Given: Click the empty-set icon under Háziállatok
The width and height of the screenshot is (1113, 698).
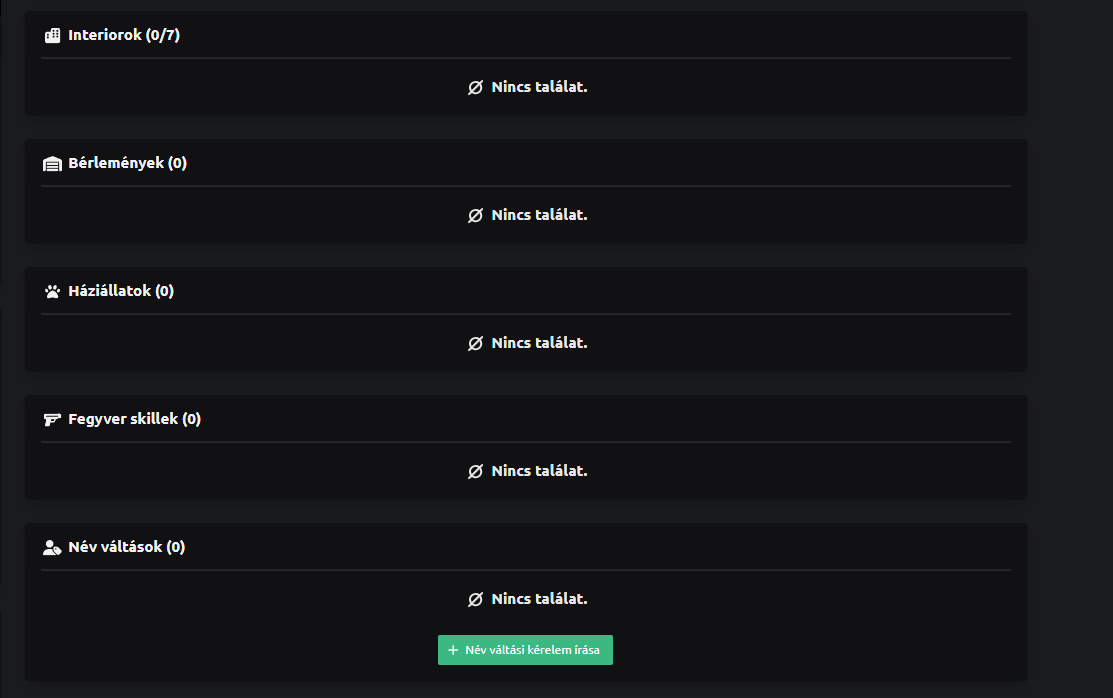Looking at the screenshot, I should click(x=475, y=343).
